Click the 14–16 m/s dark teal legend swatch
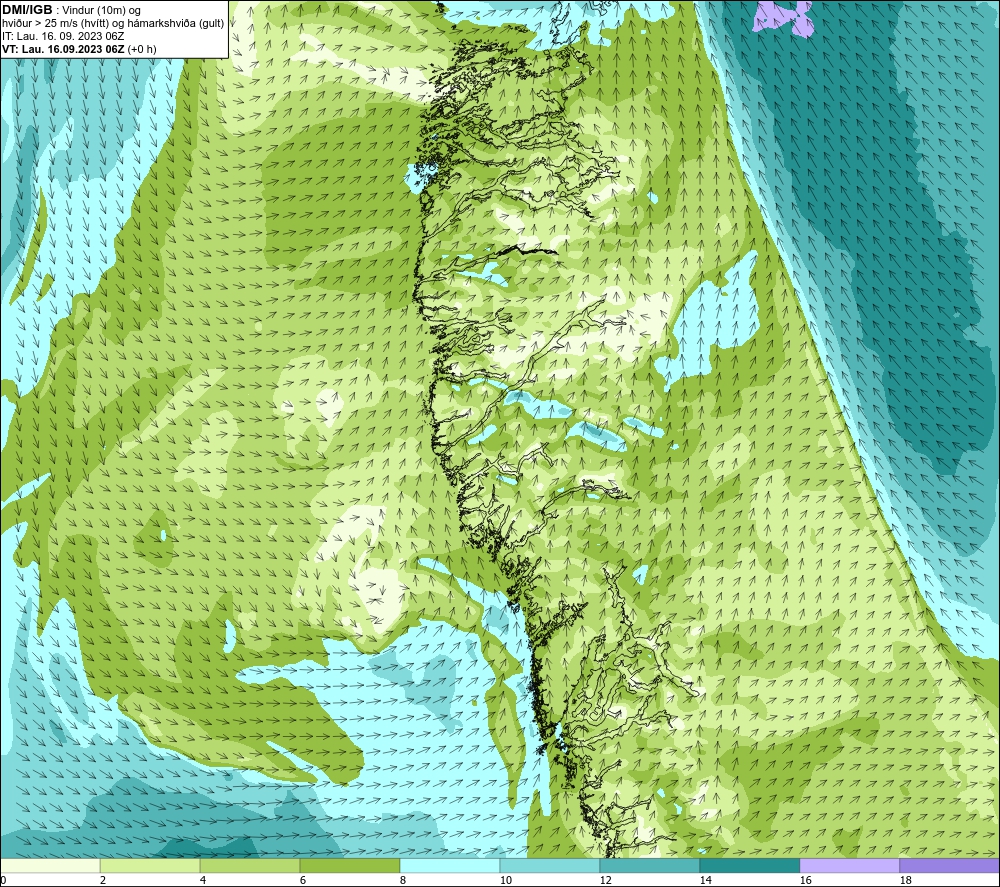The image size is (1000, 887). pyautogui.click(x=749, y=866)
